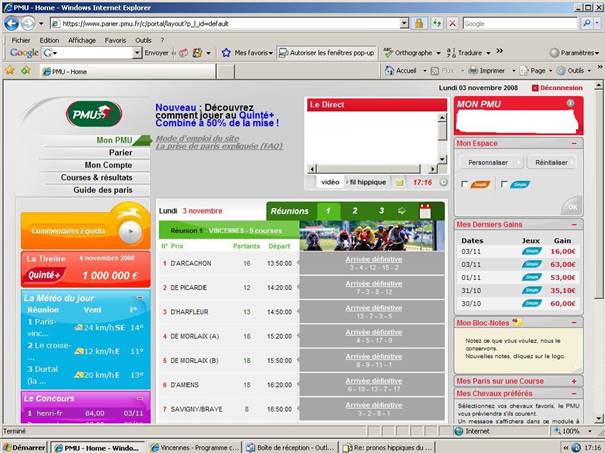Click the note icon beside Mon Bloc-Notes
605x453 pixels.
pos(517,322)
